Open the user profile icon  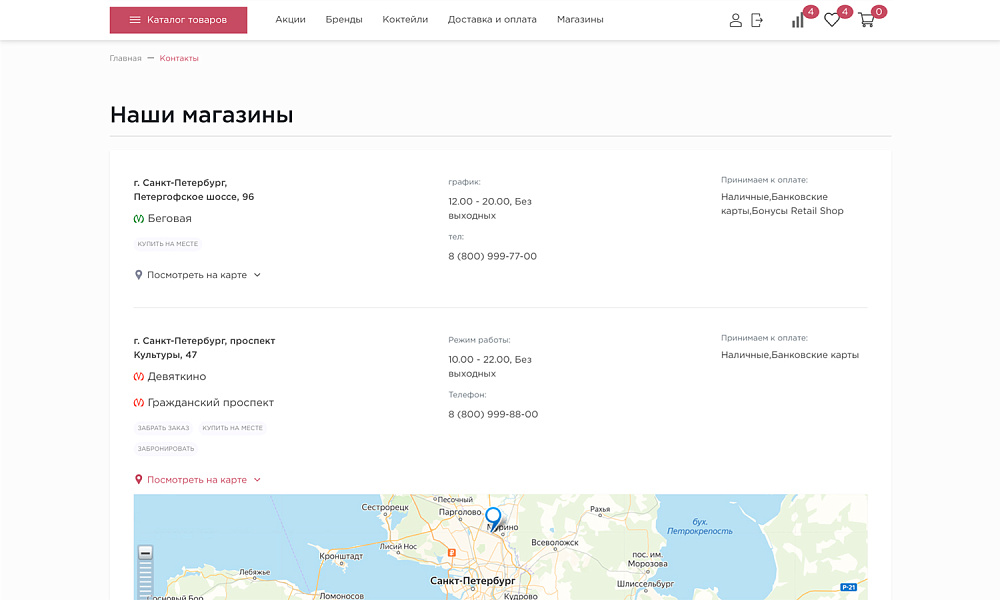click(x=736, y=19)
